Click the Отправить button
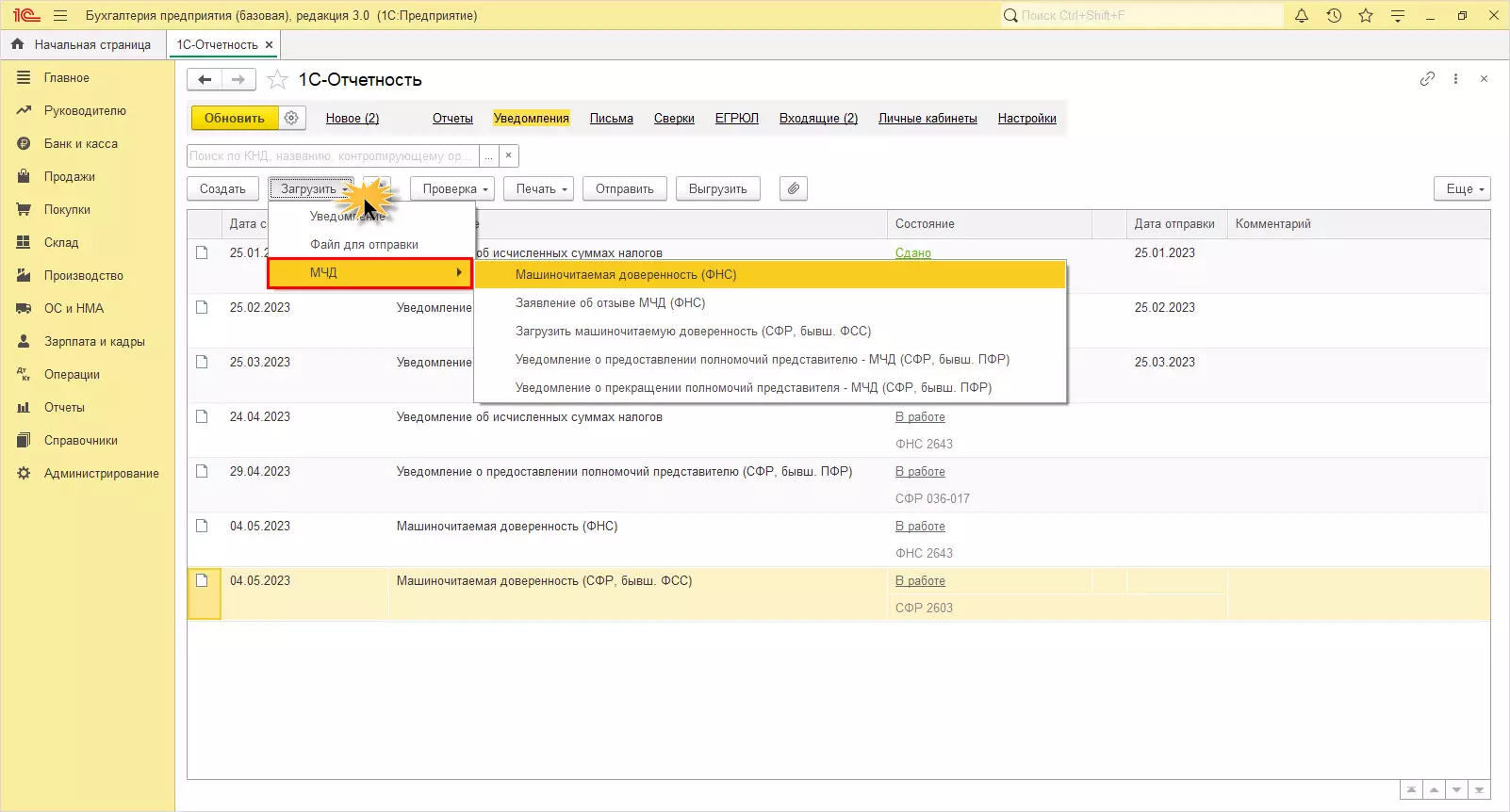 tap(625, 189)
